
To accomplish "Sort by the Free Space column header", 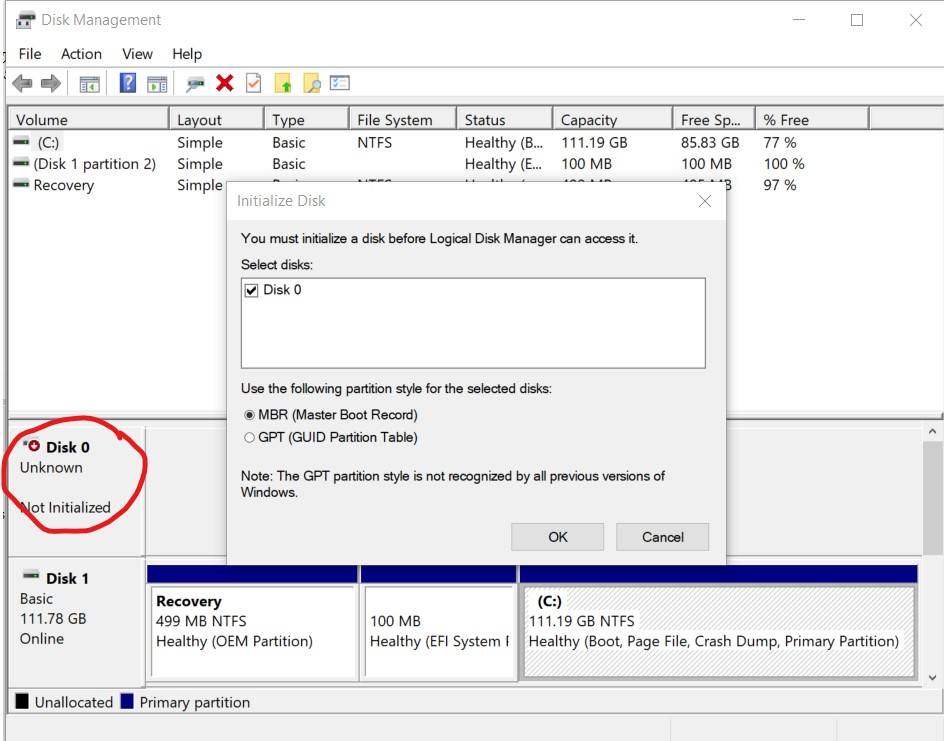I will pos(714,119).
